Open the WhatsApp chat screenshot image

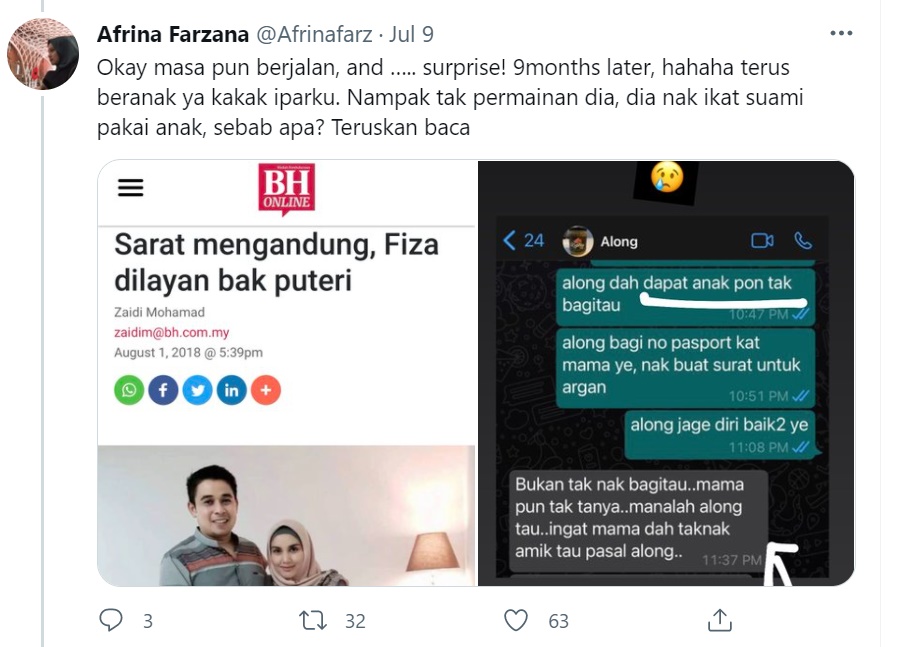666,373
